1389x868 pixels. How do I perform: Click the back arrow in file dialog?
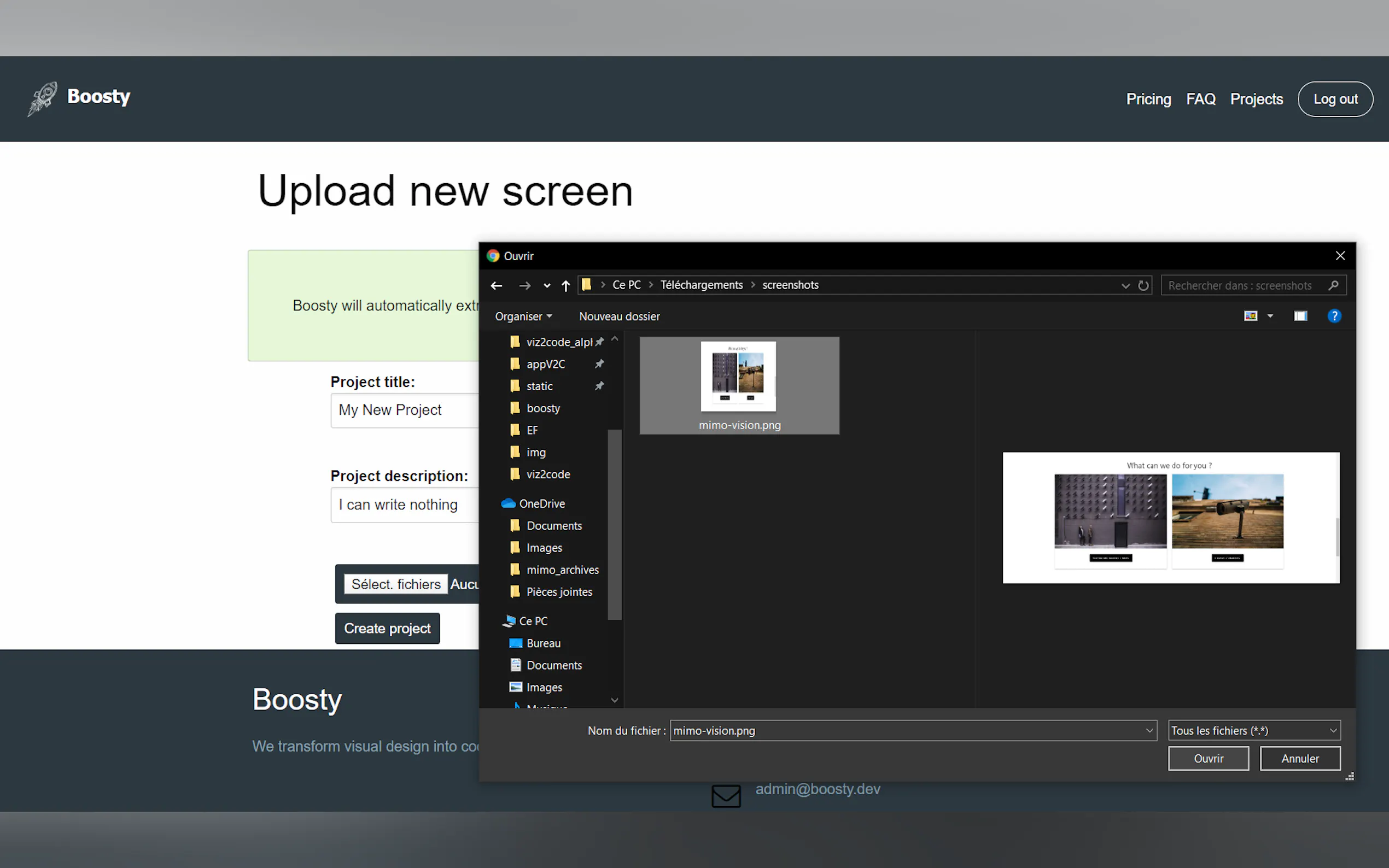click(497, 285)
